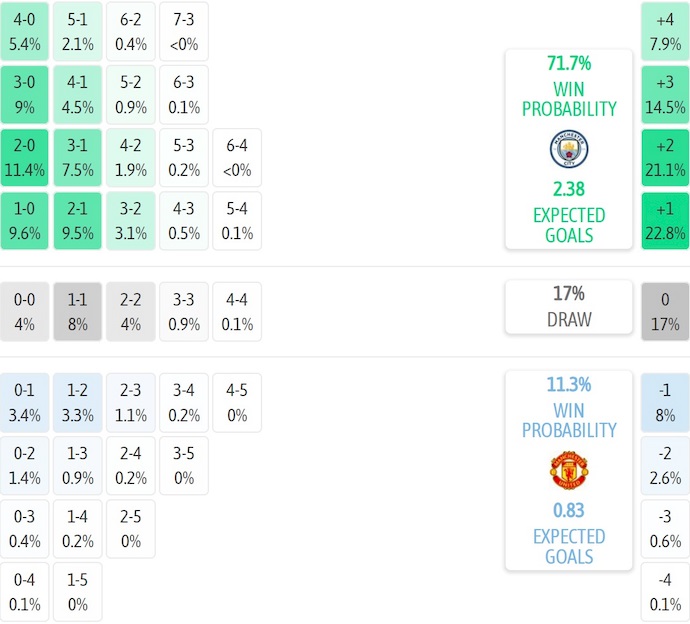The image size is (690, 624).
Task: Click the 0 margin draw box
Action: 665,311
